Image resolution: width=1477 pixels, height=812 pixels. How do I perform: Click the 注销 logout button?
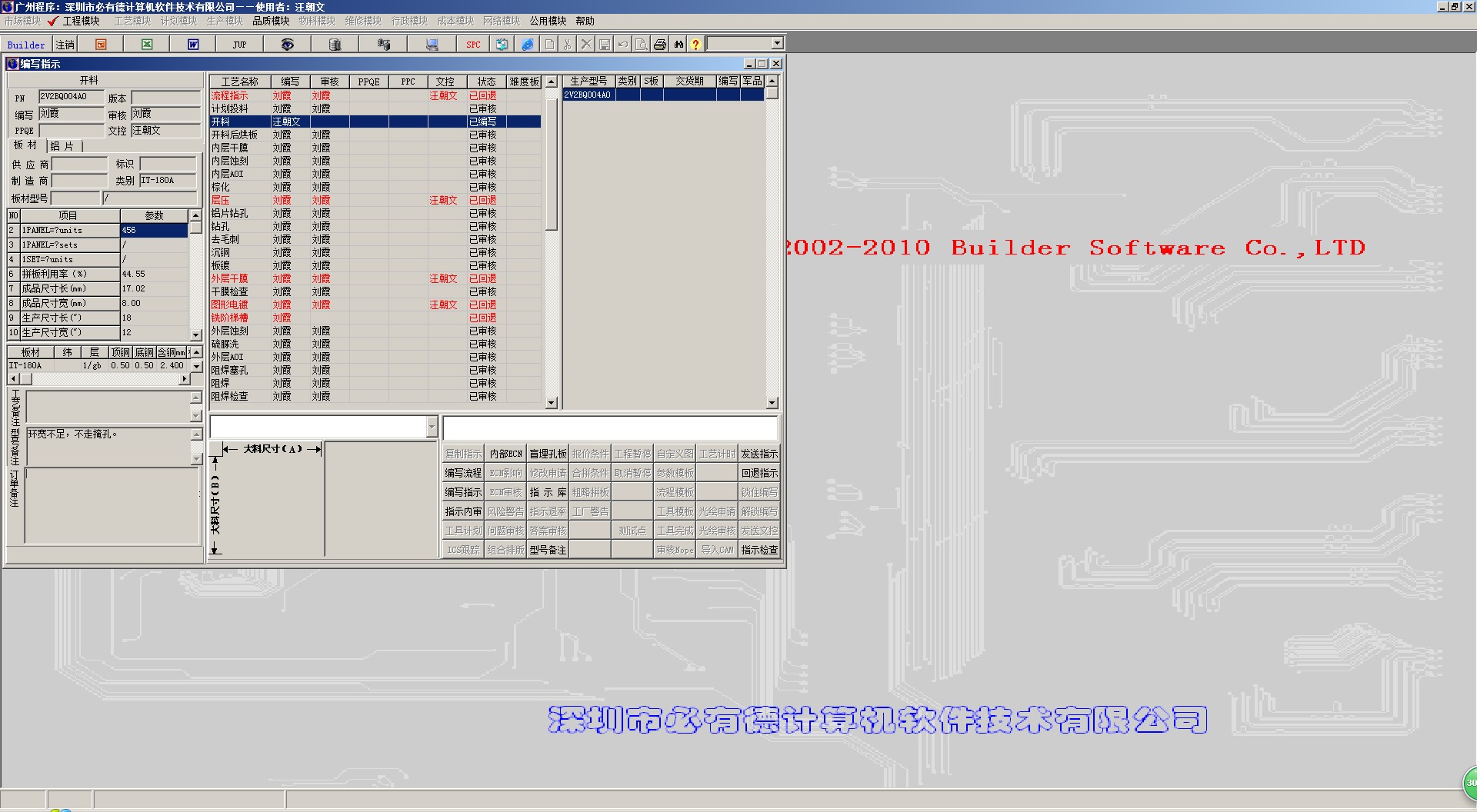tap(65, 45)
